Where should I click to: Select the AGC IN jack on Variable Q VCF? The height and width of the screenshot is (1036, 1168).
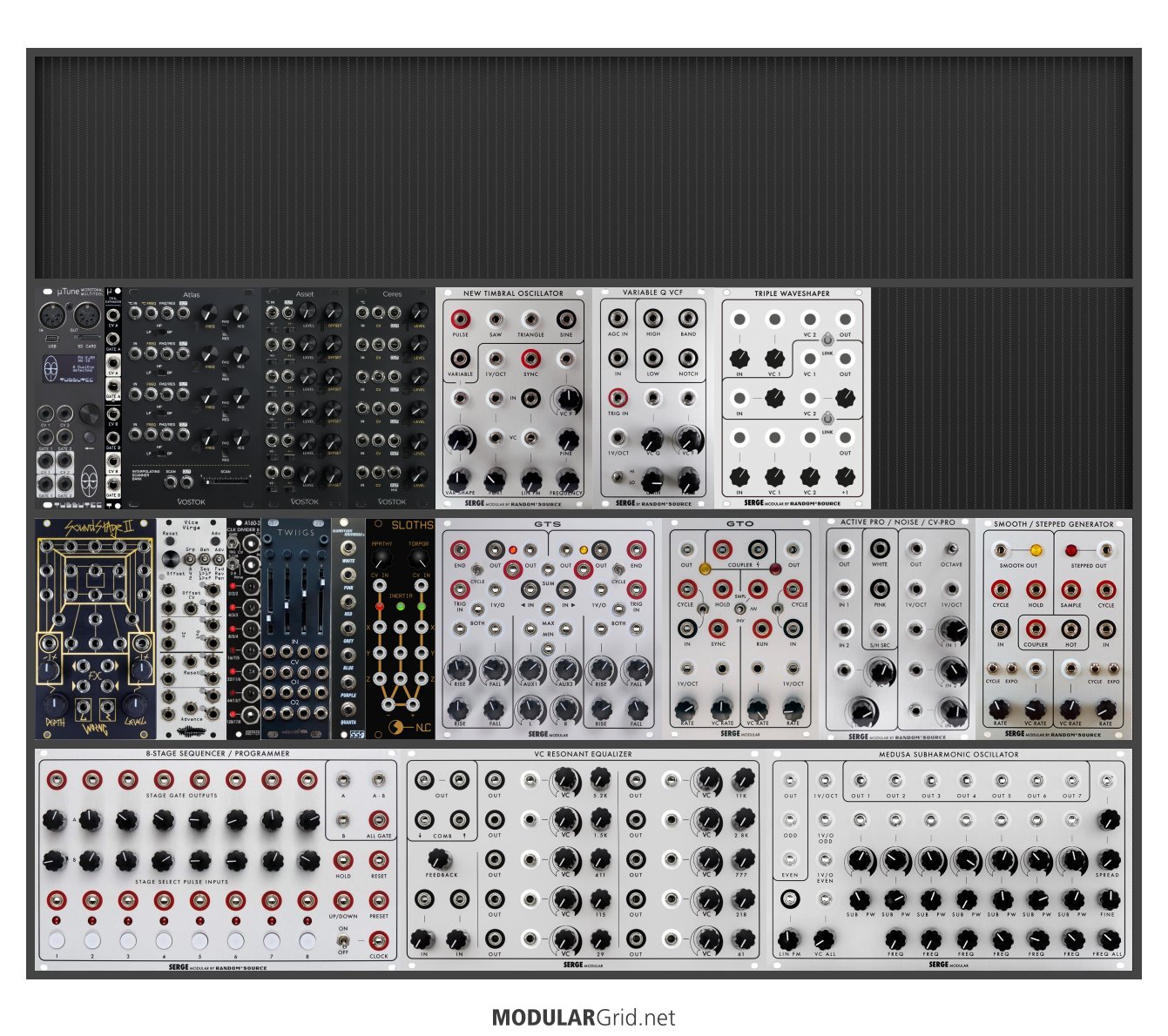[x=618, y=318]
